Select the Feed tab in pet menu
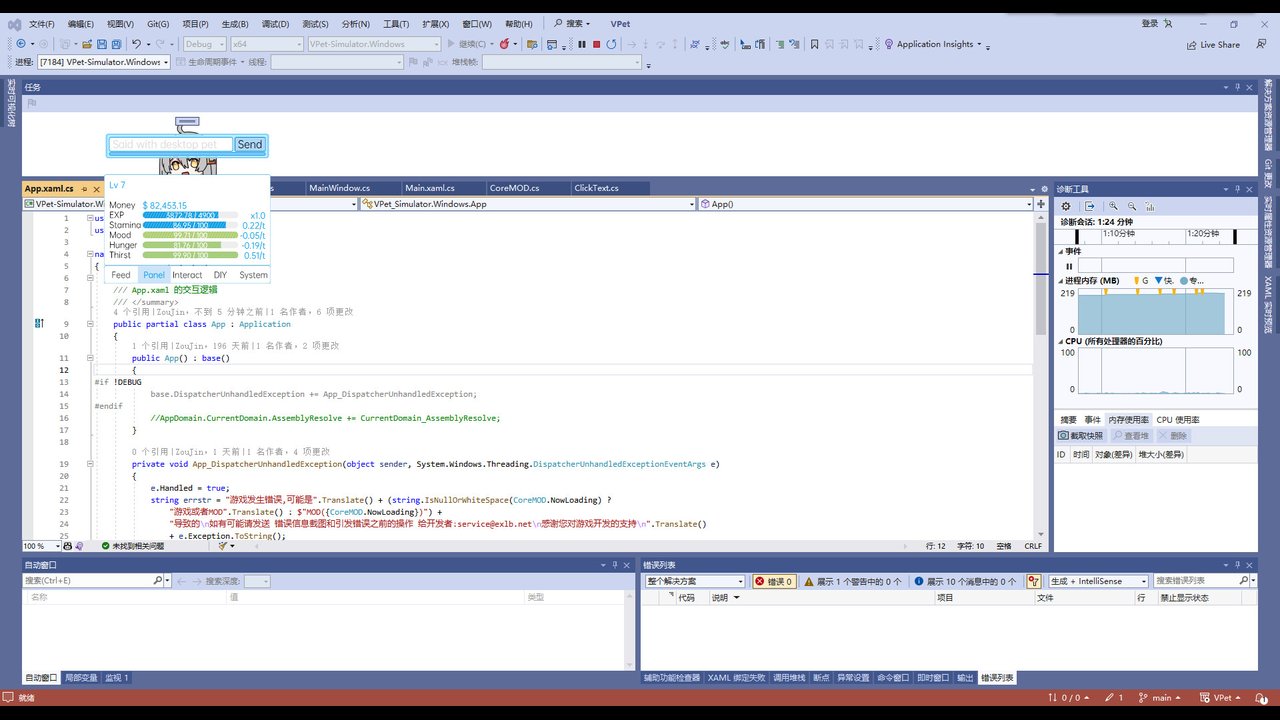The width and height of the screenshot is (1280, 720). 121,275
